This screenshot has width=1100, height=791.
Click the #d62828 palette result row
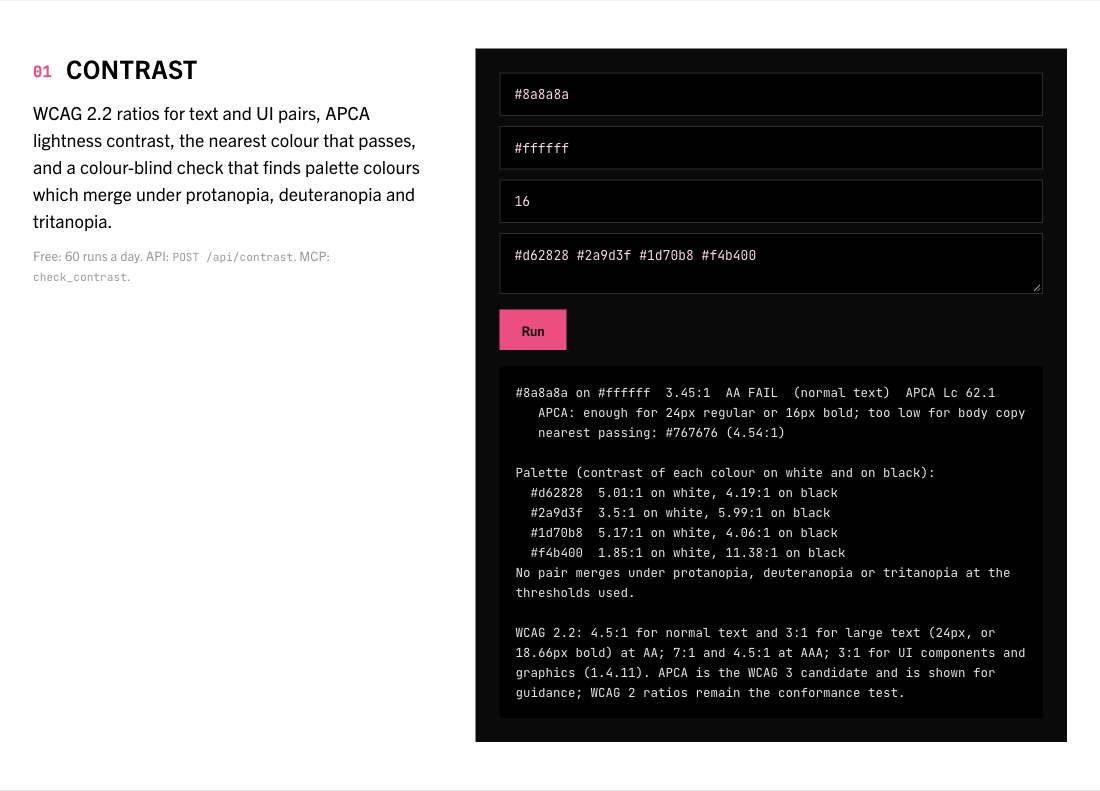(x=684, y=493)
